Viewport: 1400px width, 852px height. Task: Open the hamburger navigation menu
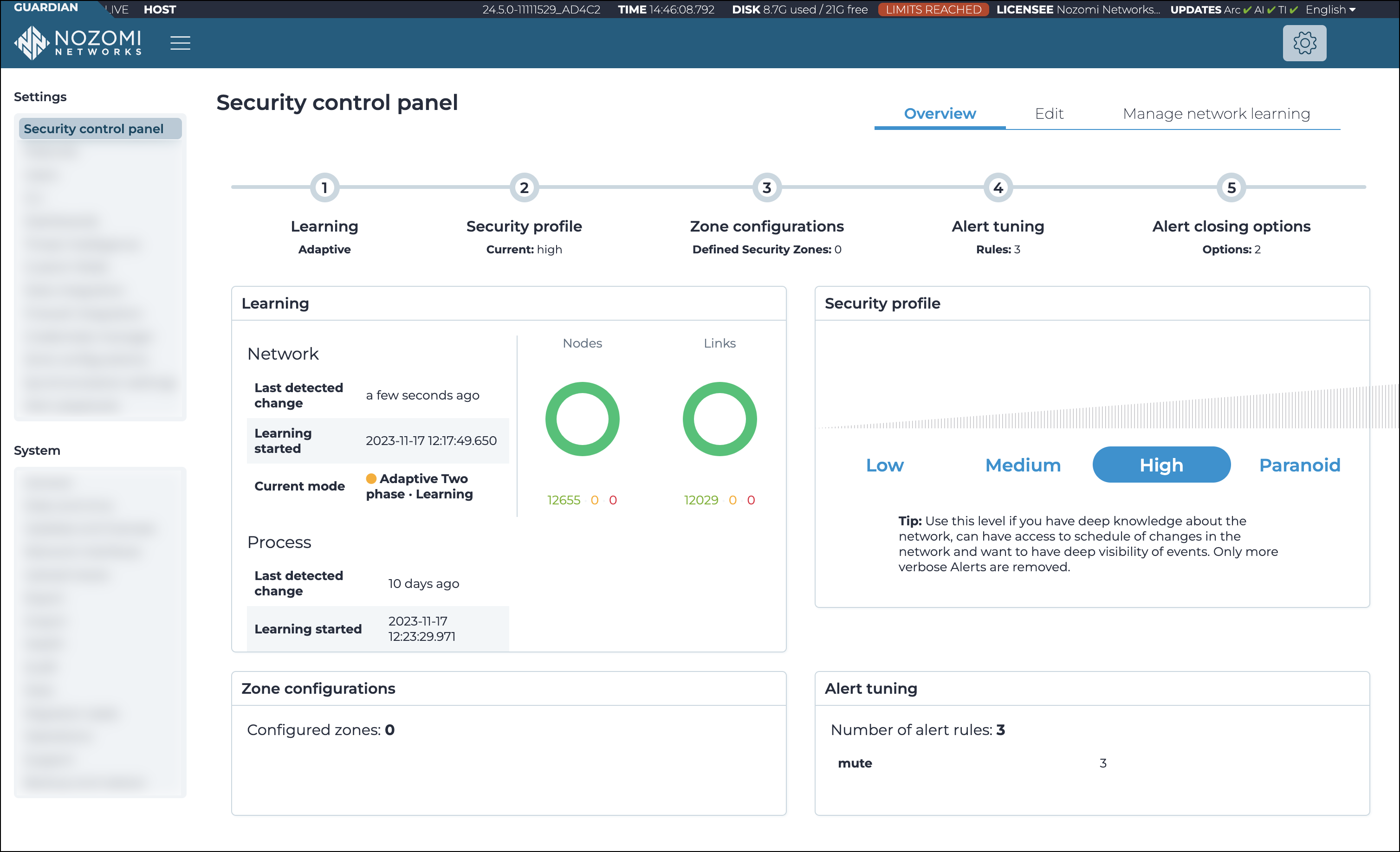(180, 43)
